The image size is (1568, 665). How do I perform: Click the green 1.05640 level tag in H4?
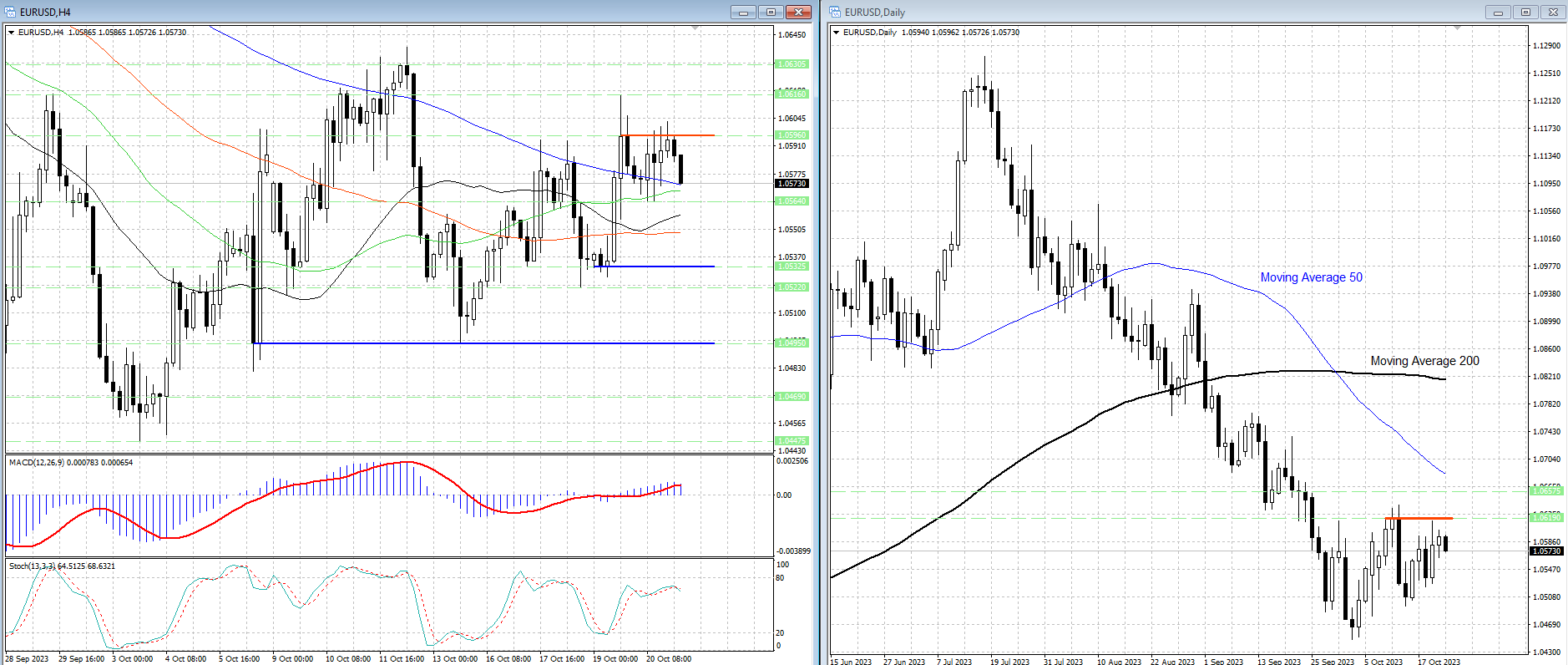[x=792, y=201]
